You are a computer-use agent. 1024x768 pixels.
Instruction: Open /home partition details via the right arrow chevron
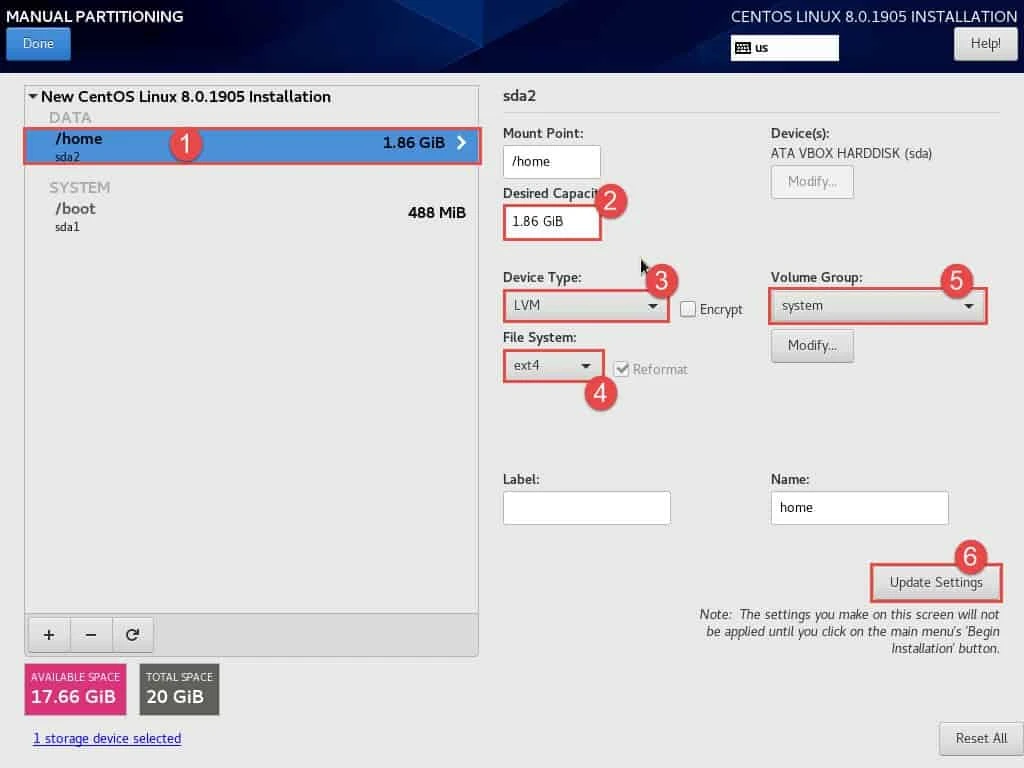click(460, 142)
